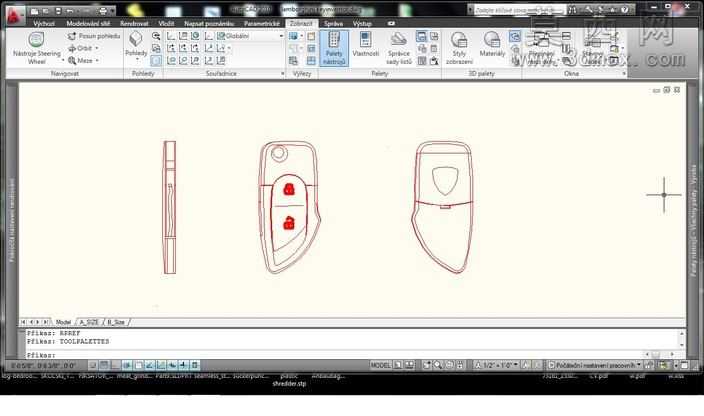Open the Materiály palette
This screenshot has height=416, width=704.
pyautogui.click(x=492, y=45)
